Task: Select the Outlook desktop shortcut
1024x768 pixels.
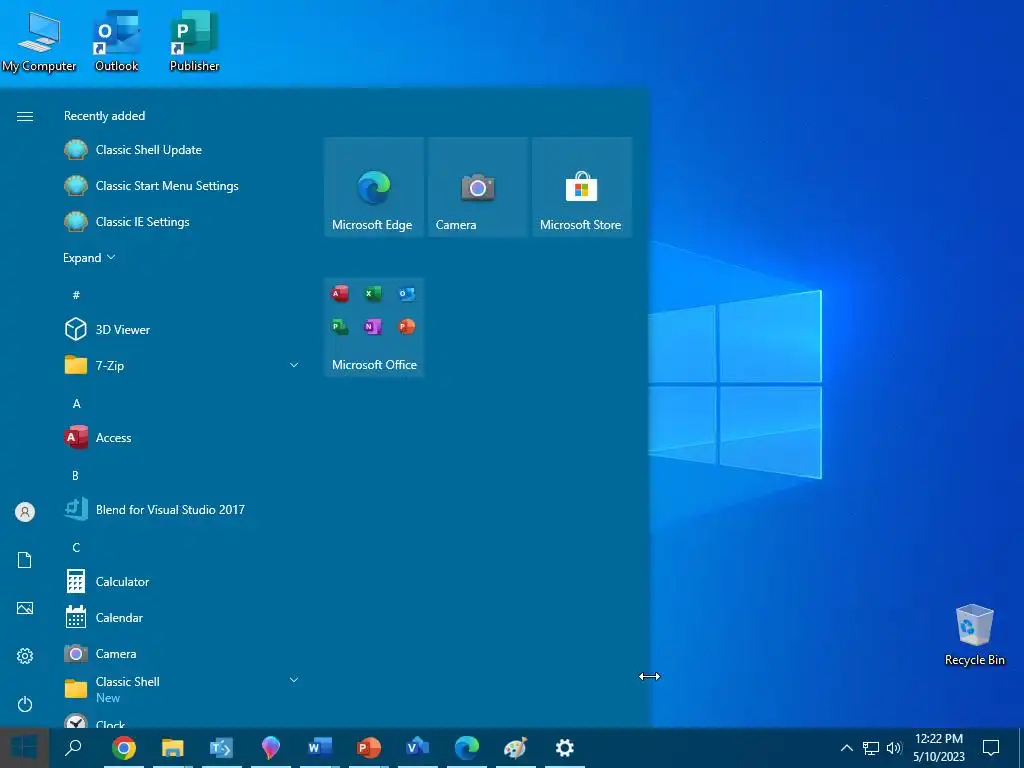Action: click(116, 41)
